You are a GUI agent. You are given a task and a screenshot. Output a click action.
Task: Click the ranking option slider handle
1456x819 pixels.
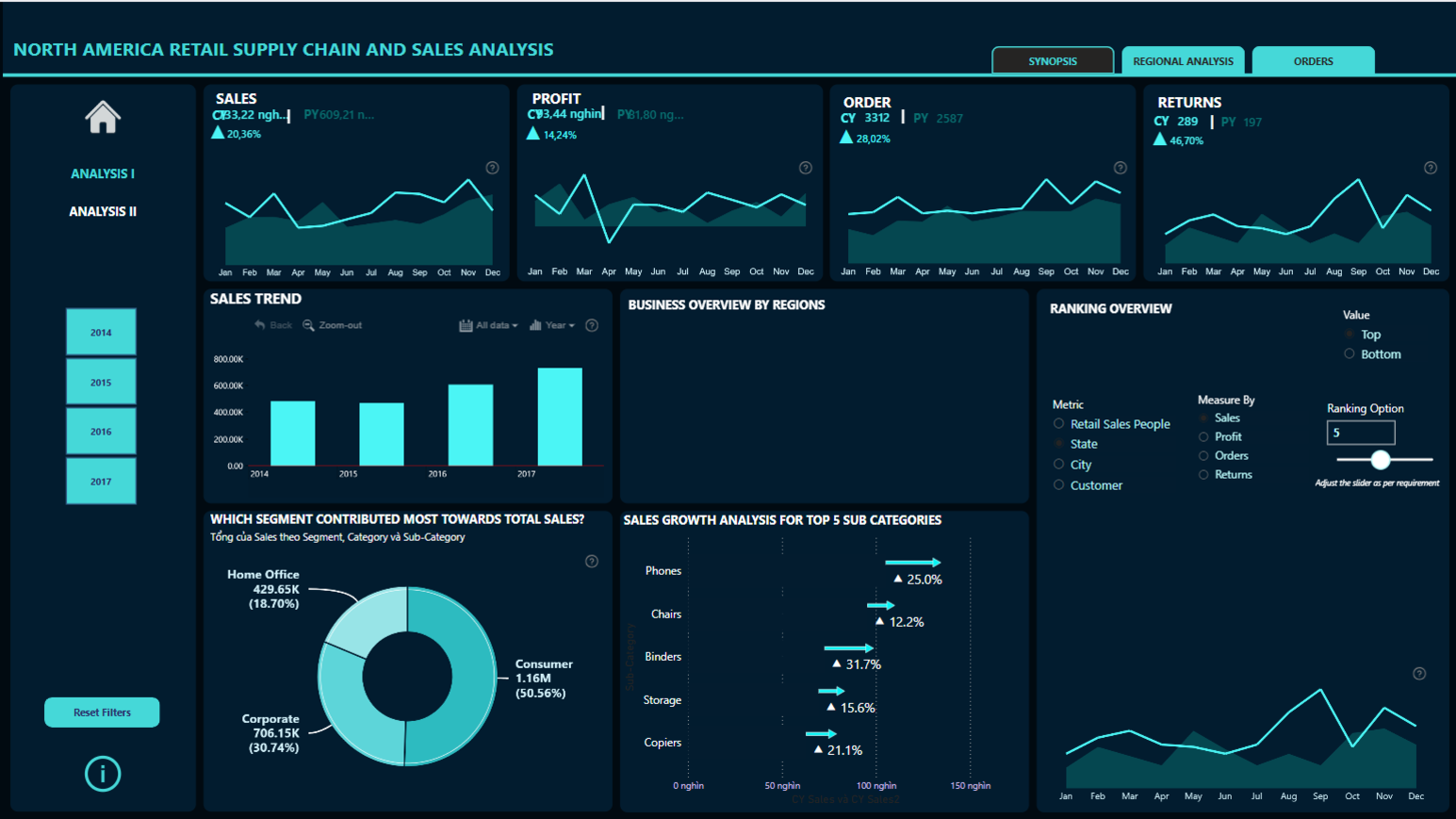[1381, 460]
